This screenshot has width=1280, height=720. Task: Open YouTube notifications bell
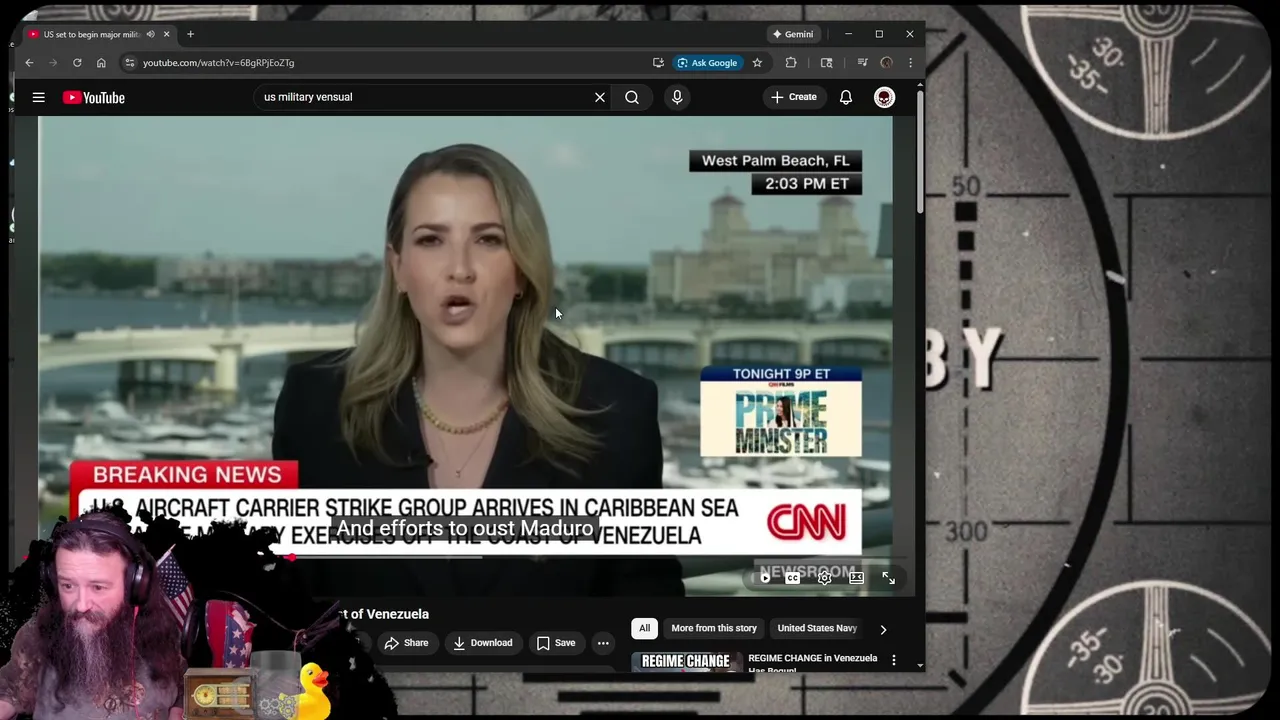[x=846, y=97]
